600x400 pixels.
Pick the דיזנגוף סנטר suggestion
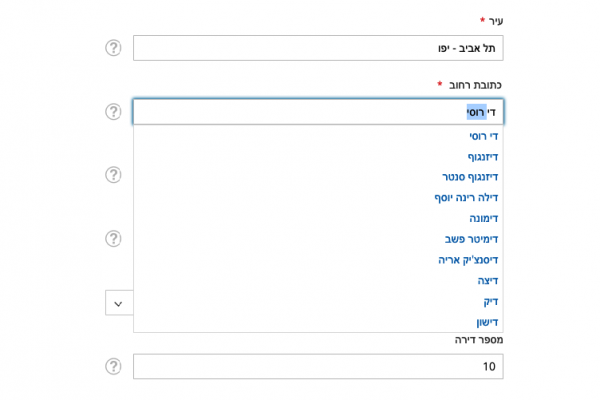click(471, 177)
